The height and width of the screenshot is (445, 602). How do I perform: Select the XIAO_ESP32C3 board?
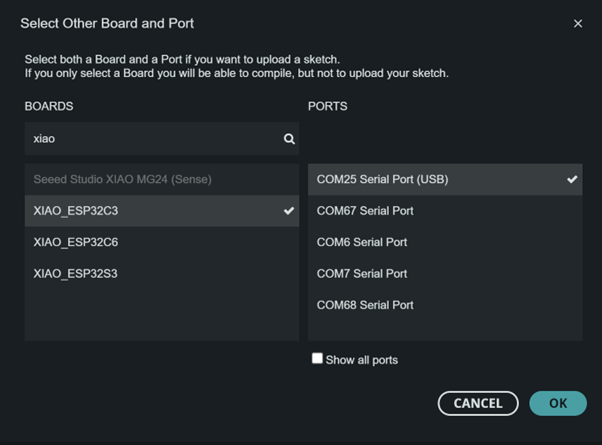[162, 211]
